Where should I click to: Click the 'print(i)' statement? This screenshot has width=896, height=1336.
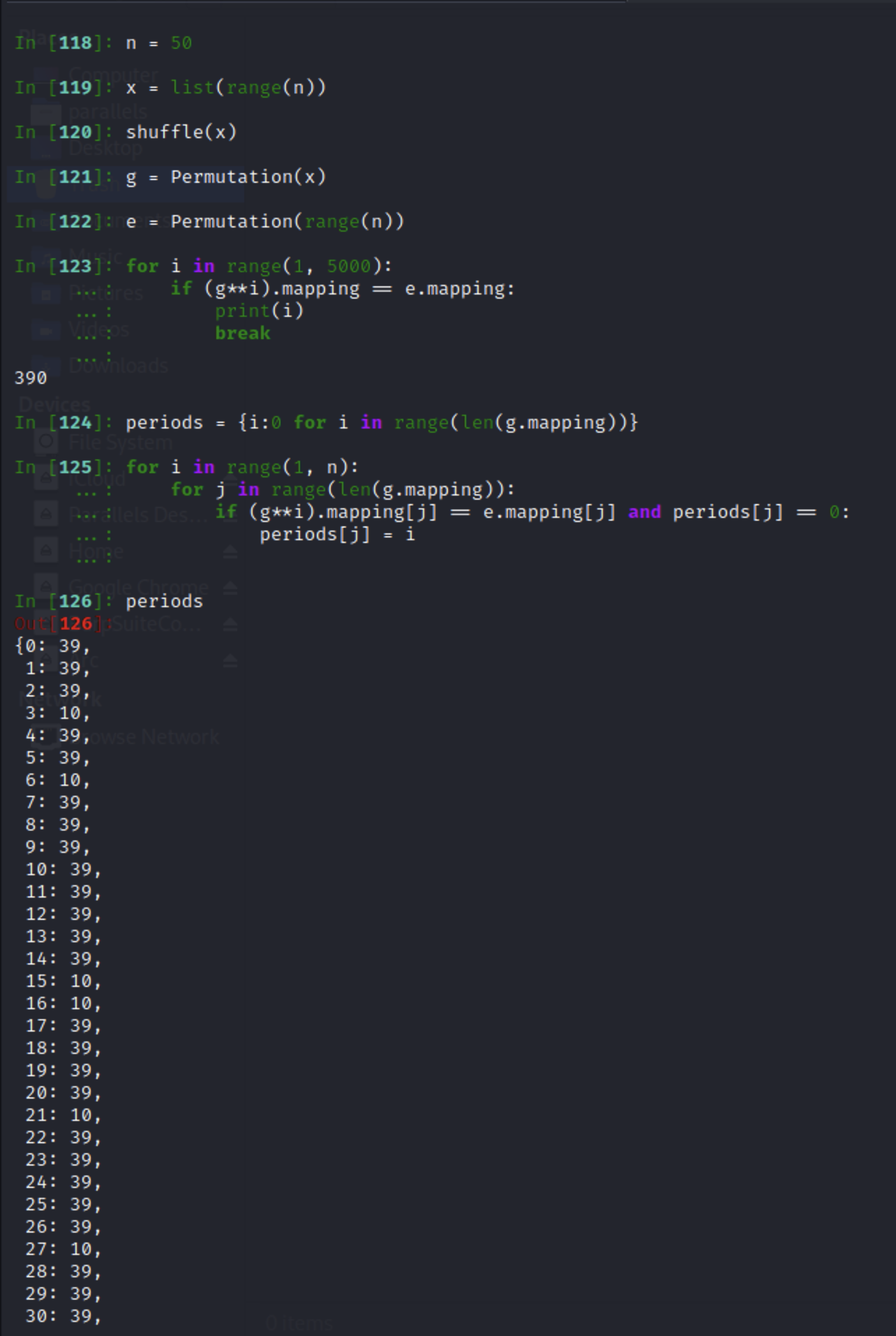point(259,311)
